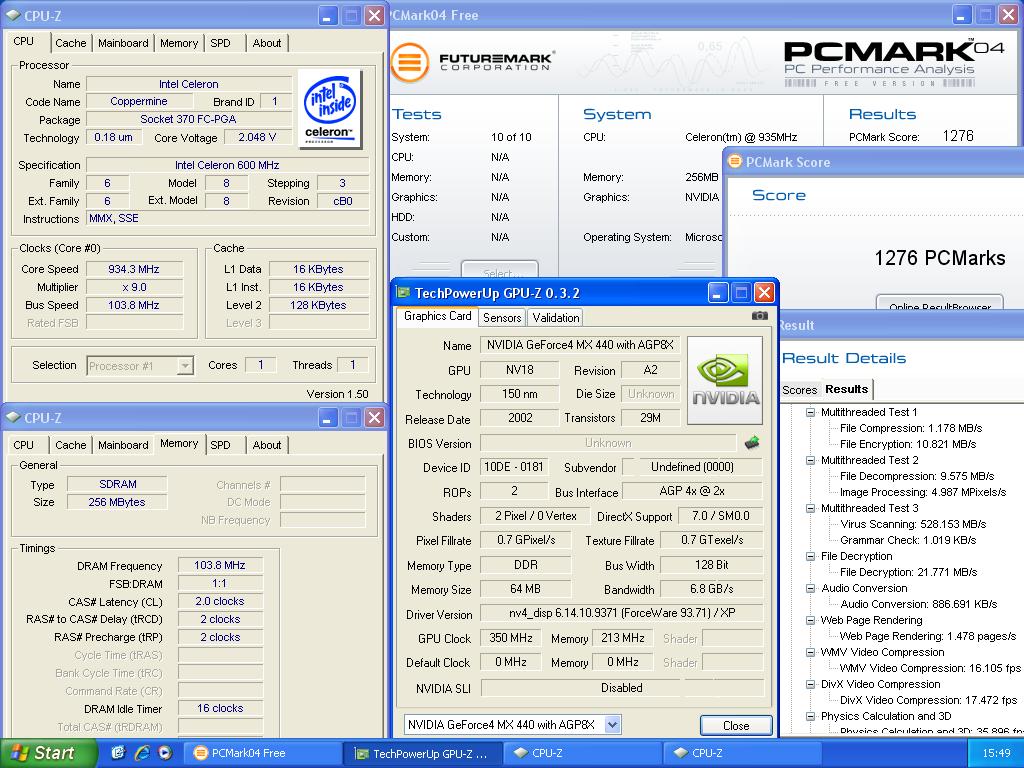Activate the last CPU-Z taskbar button

pos(743,753)
